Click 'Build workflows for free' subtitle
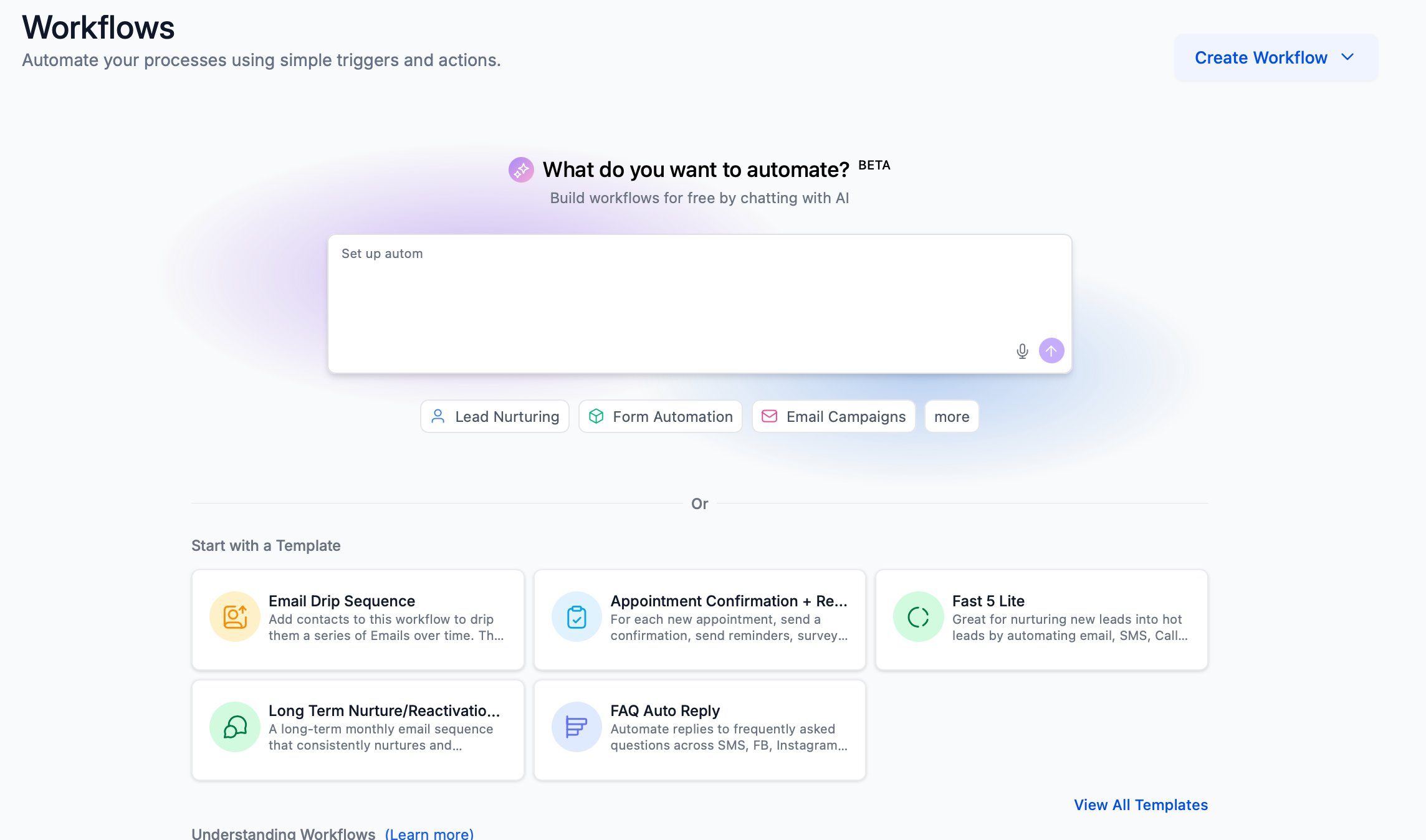Screen dimensions: 1426x840 [x=699, y=198]
